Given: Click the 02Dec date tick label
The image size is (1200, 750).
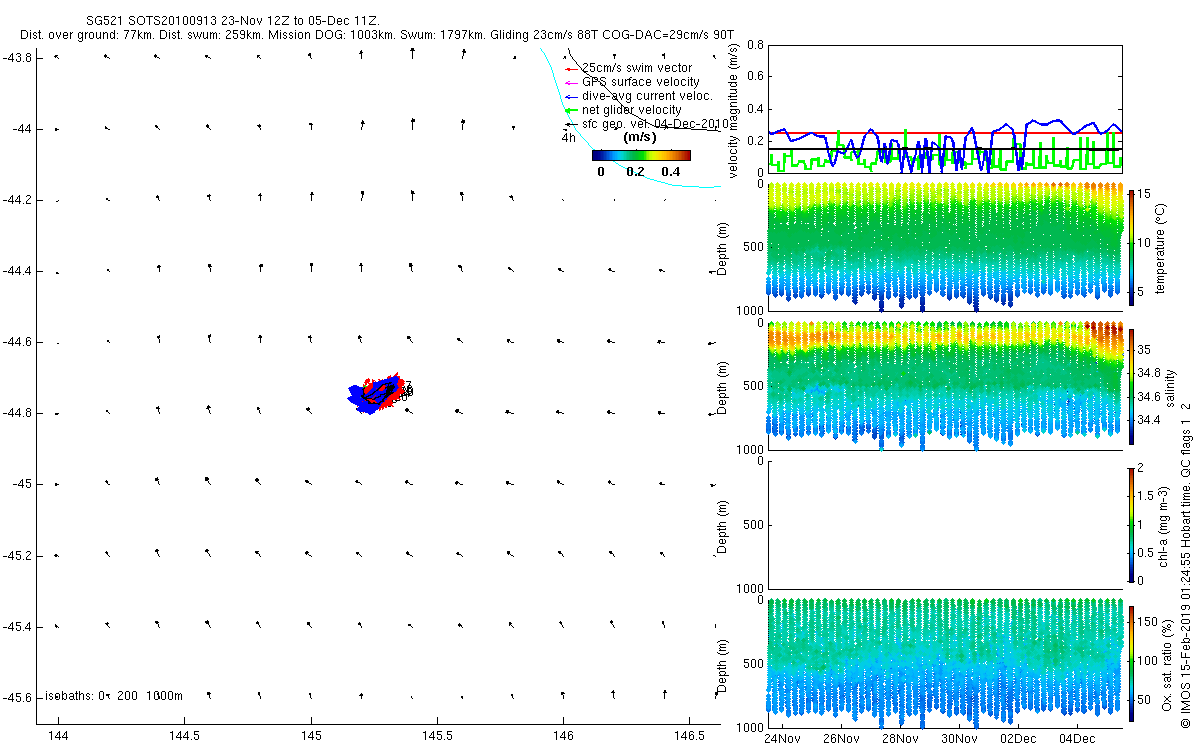Looking at the screenshot, I should click(1018, 739).
